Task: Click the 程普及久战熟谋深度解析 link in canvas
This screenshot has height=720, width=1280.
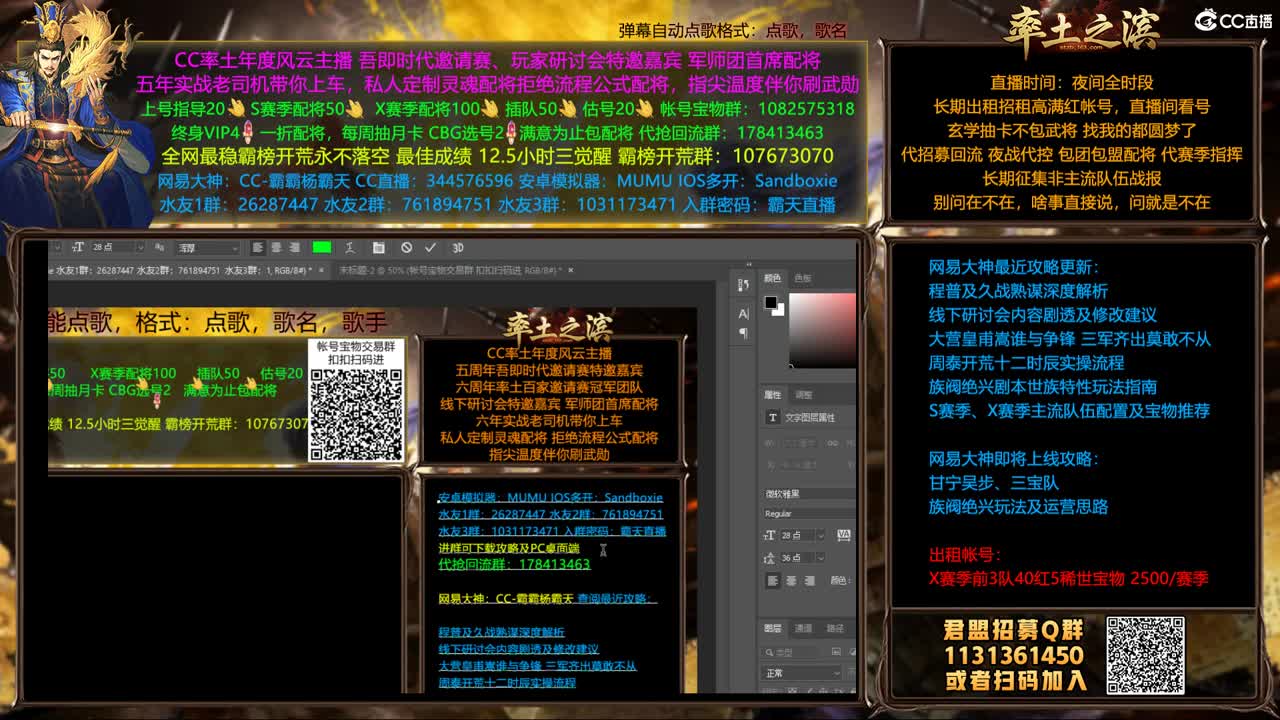Action: [501, 632]
